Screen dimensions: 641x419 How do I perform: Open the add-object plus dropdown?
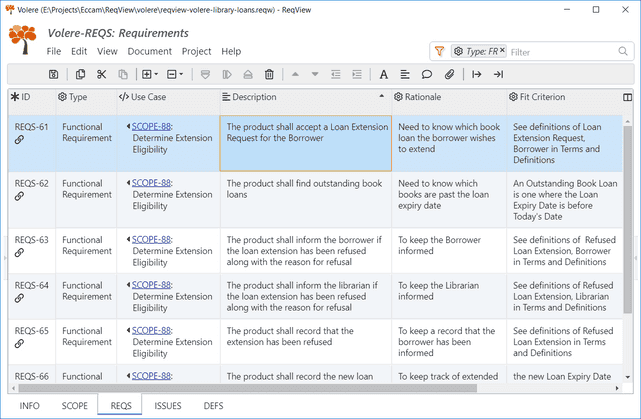pyautogui.click(x=149, y=74)
